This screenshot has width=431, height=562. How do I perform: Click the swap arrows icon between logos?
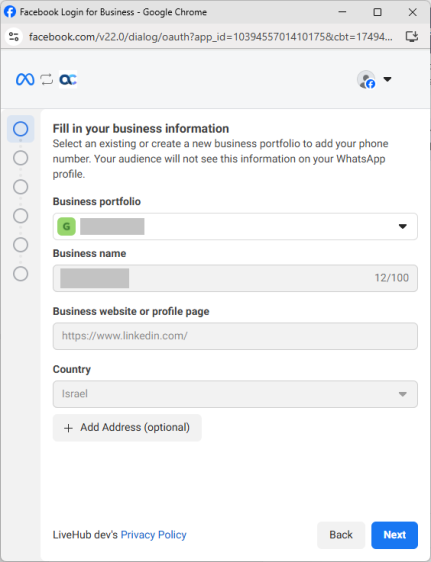pos(47,79)
